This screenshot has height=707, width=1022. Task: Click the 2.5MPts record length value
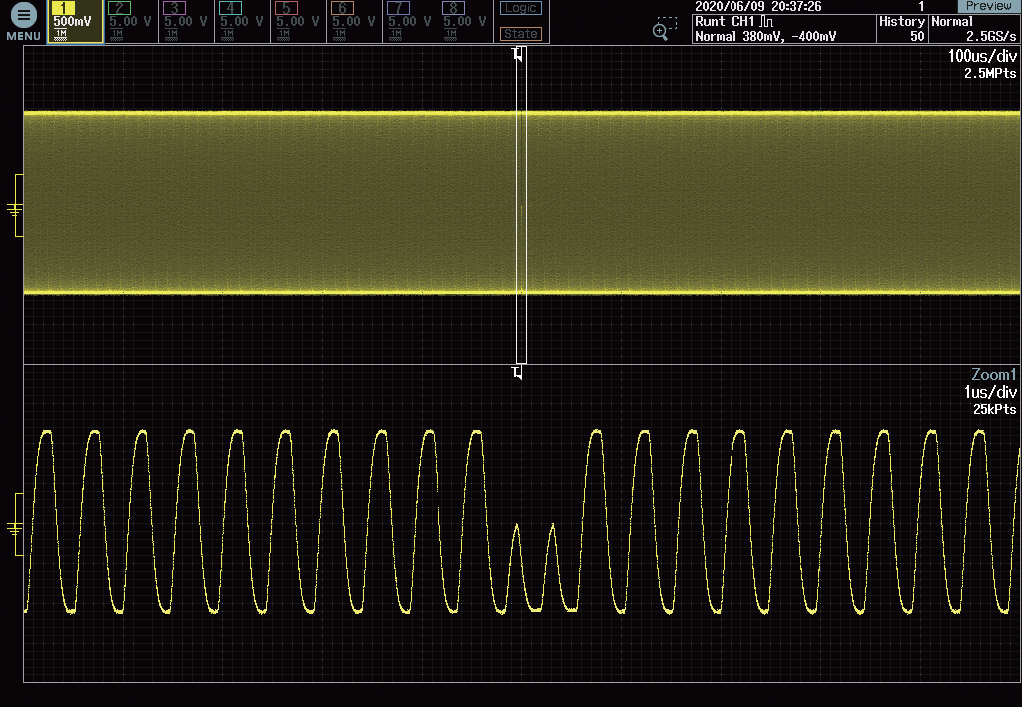pyautogui.click(x=990, y=74)
